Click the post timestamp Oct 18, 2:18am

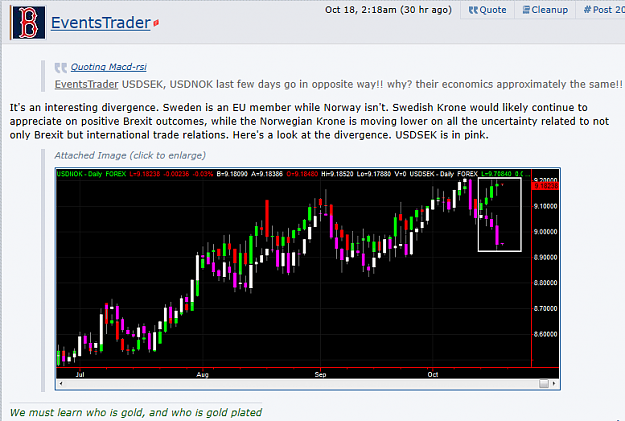tap(388, 10)
